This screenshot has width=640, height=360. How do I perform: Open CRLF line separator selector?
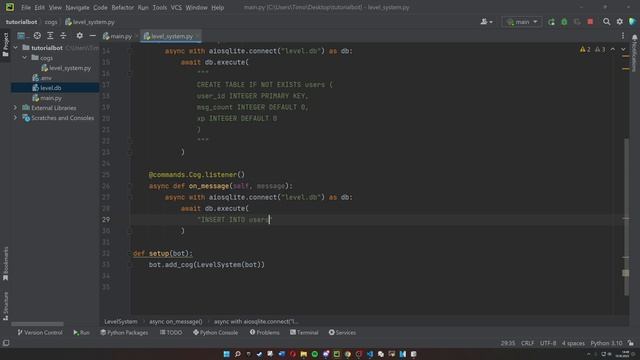527,343
